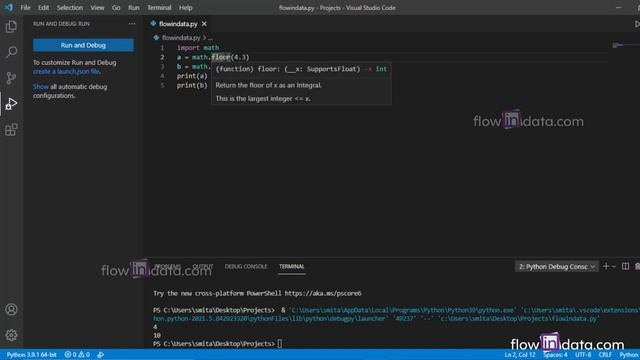This screenshot has height=360, width=640.
Task: Open the Run menu
Action: point(133,8)
